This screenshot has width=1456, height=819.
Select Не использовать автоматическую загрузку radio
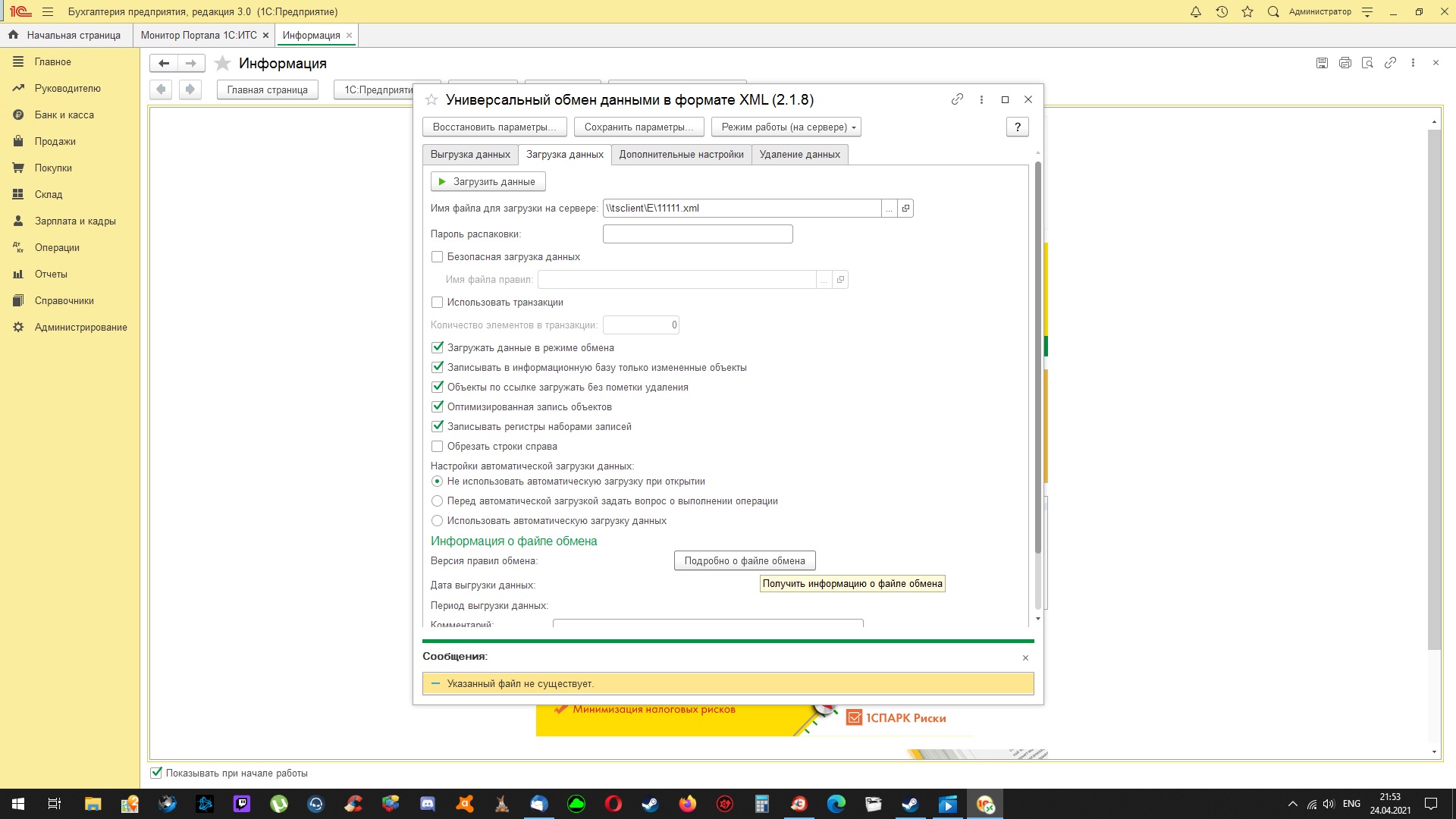pos(437,482)
